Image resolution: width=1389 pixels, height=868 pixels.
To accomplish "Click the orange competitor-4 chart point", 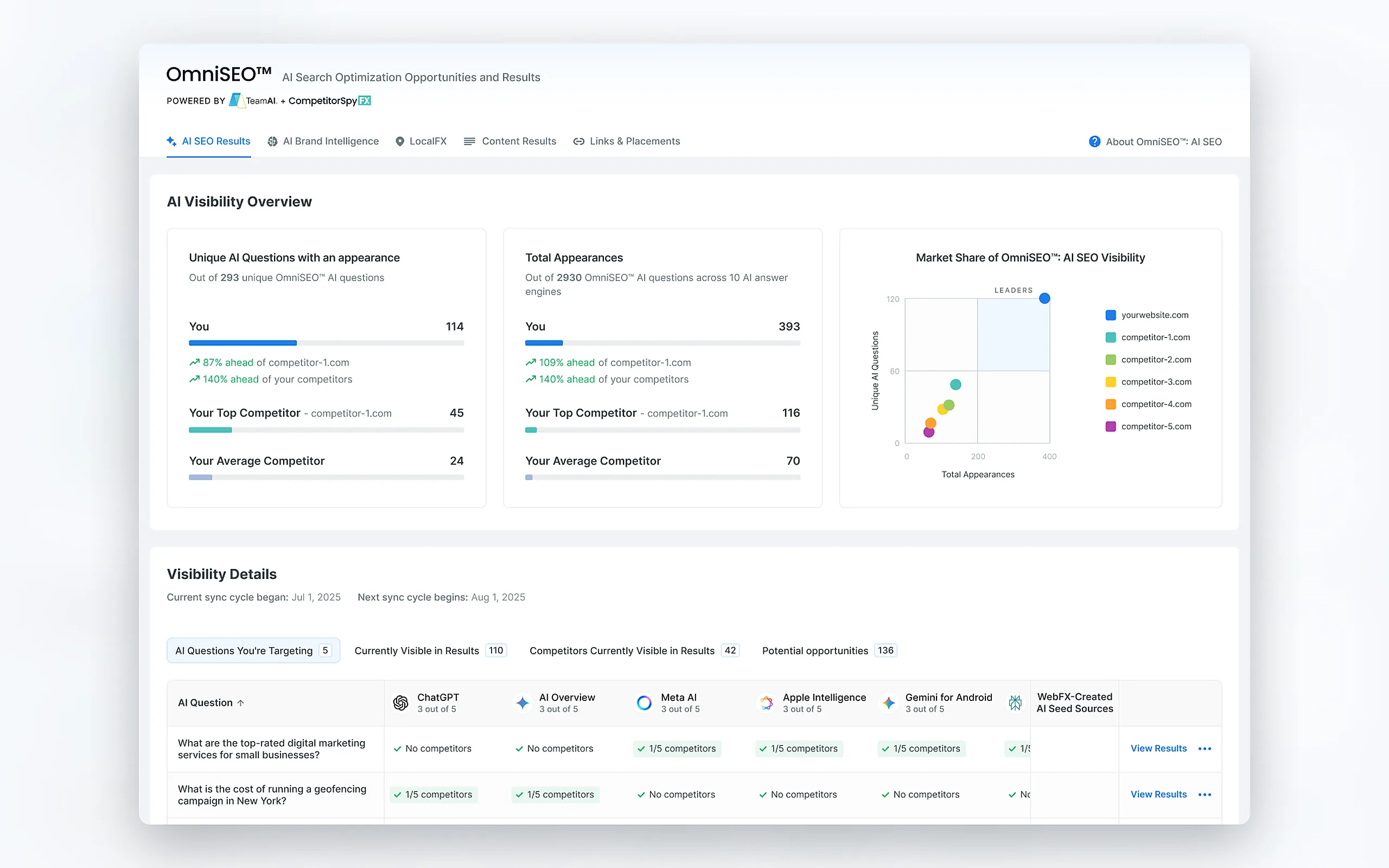I will tap(931, 424).
